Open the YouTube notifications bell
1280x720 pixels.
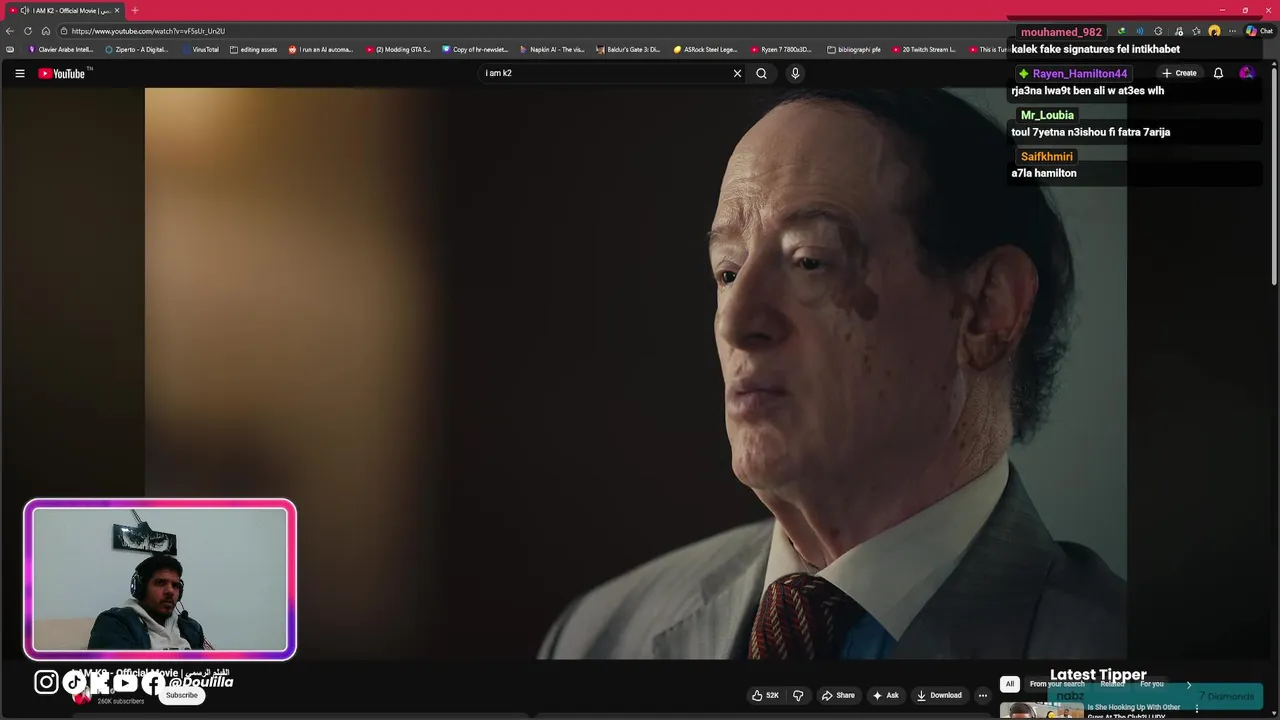pos(1218,73)
